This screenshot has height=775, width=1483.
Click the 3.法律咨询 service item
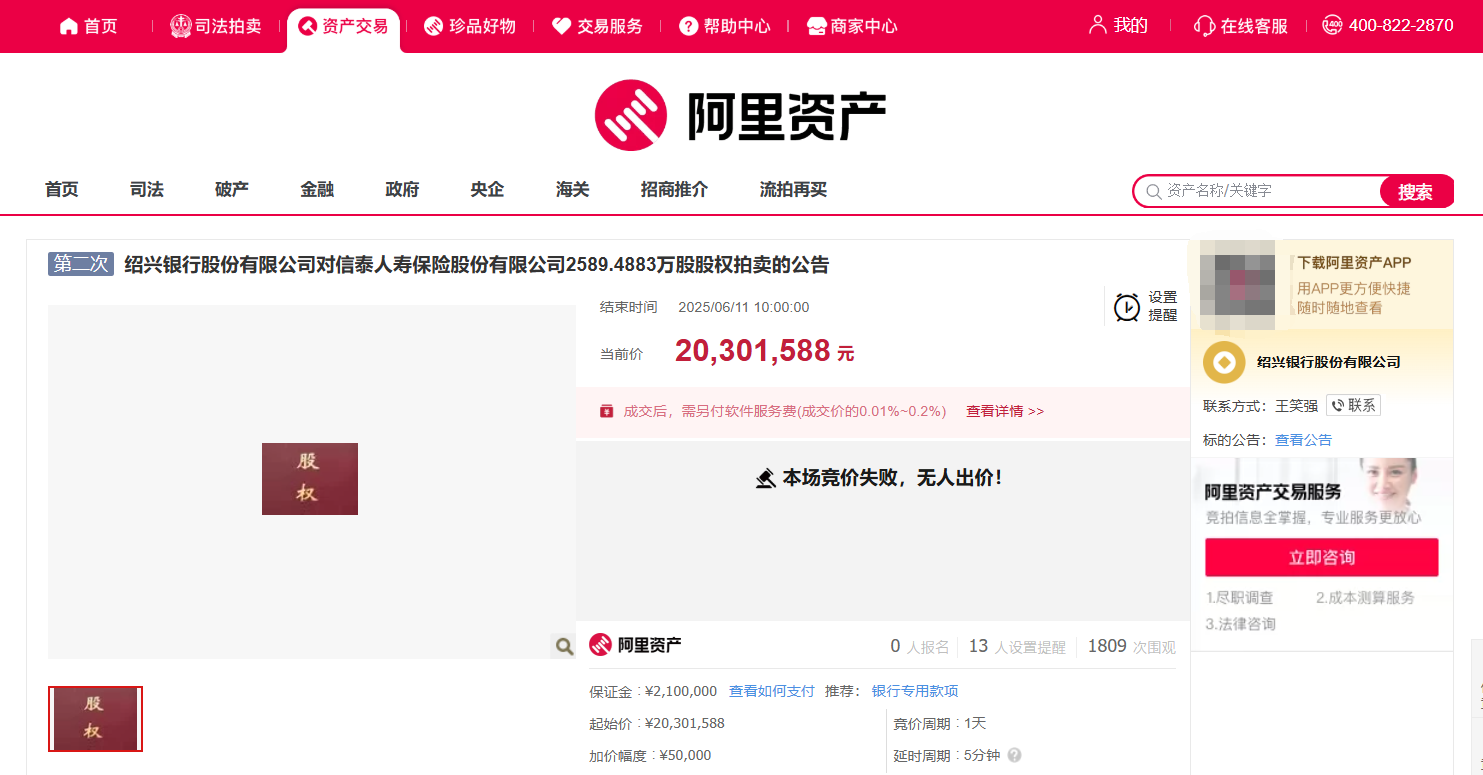click(x=1241, y=624)
